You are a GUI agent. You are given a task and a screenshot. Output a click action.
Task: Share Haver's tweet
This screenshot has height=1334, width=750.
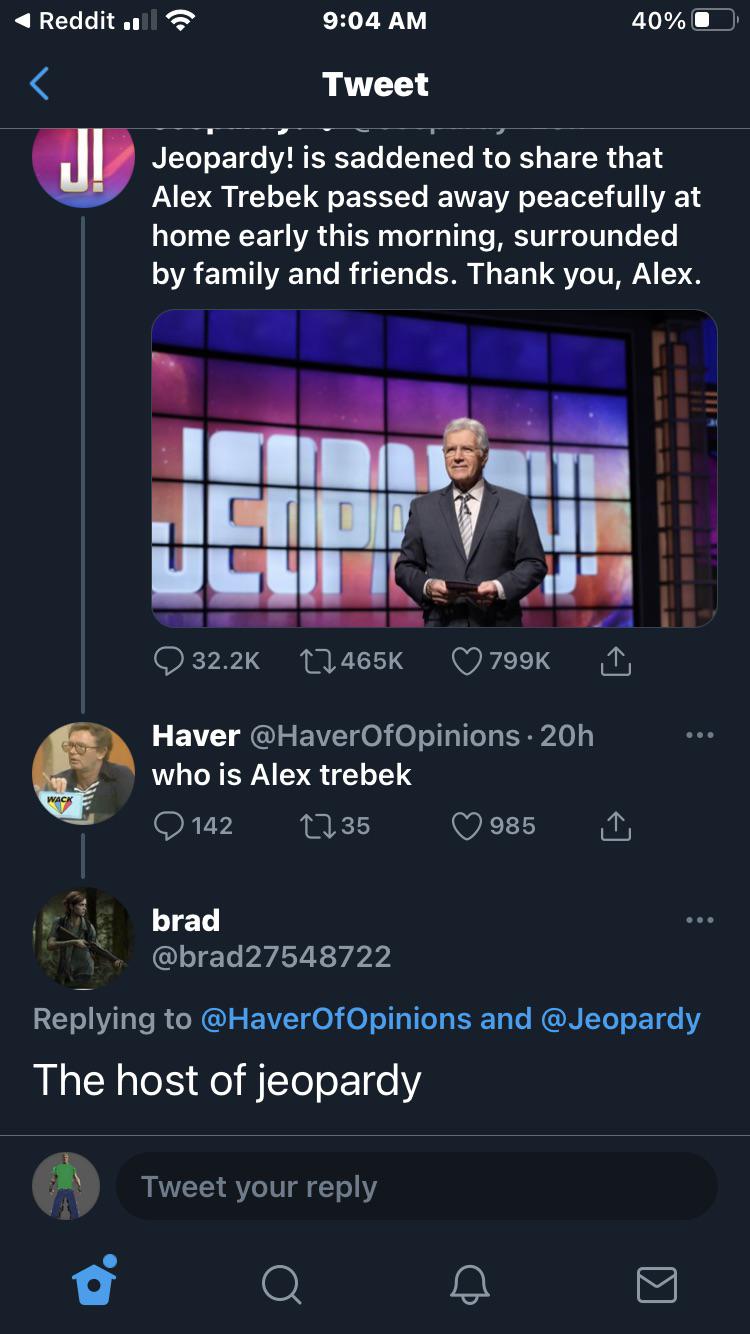click(x=615, y=826)
